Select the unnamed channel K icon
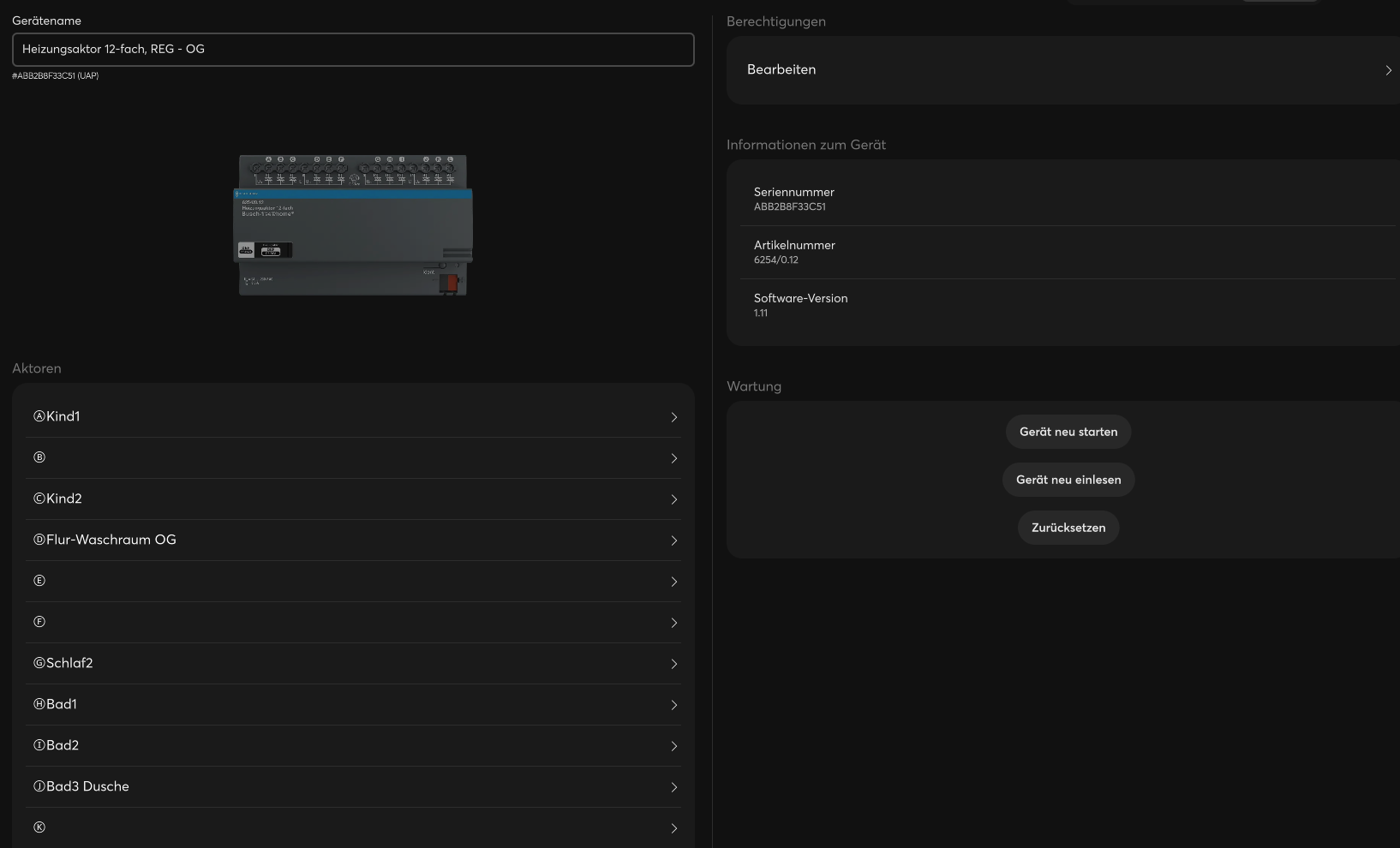The width and height of the screenshot is (1400, 848). point(39,827)
